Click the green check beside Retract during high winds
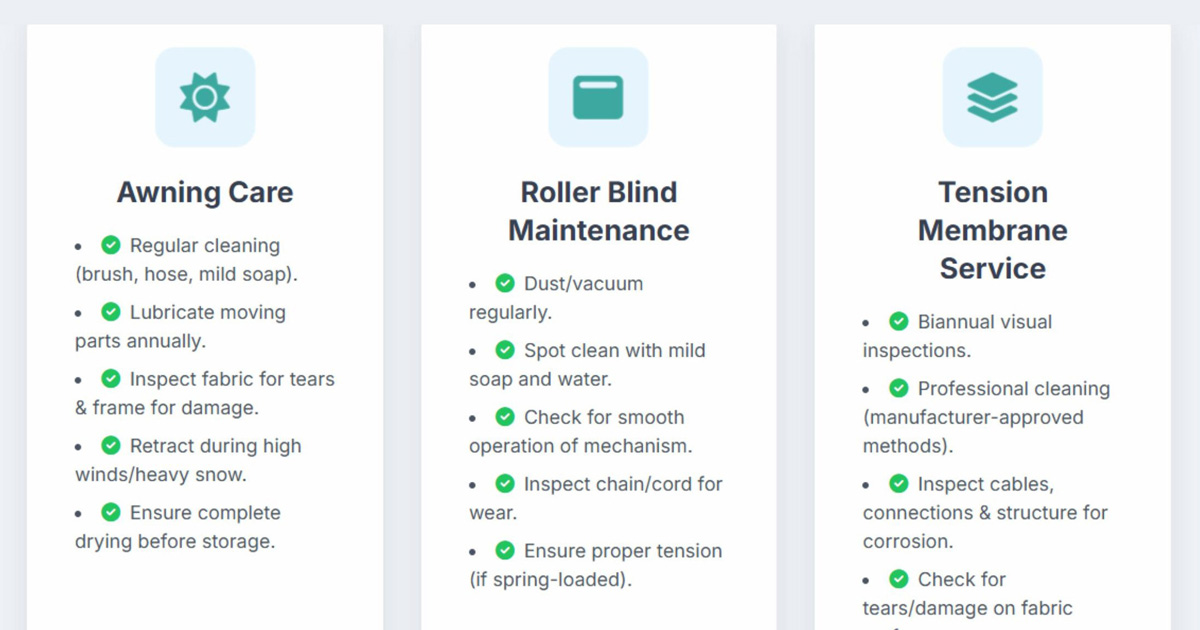Viewport: 1200px width, 630px height. (x=111, y=445)
